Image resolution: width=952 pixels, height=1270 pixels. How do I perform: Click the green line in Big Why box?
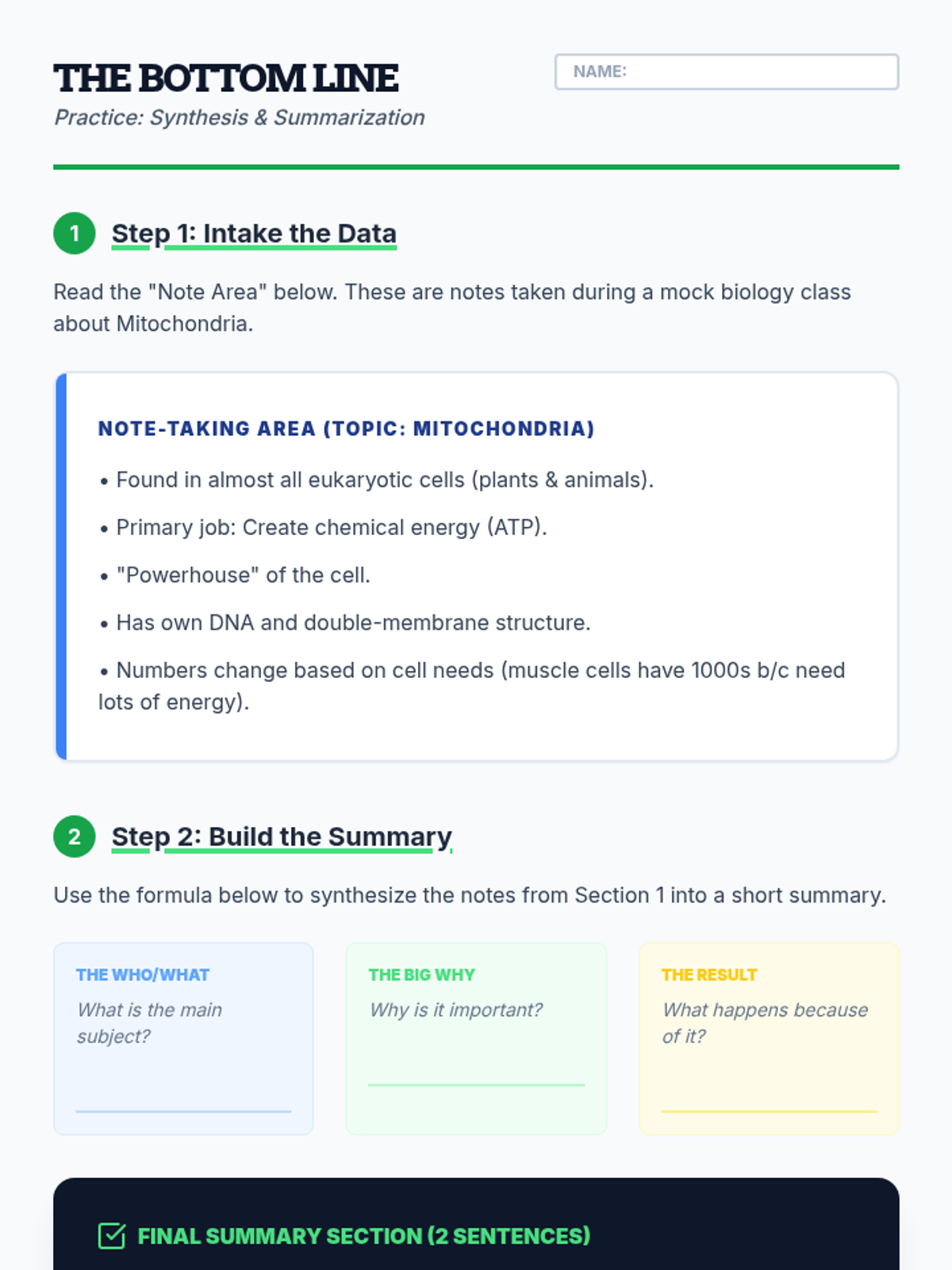click(476, 1085)
